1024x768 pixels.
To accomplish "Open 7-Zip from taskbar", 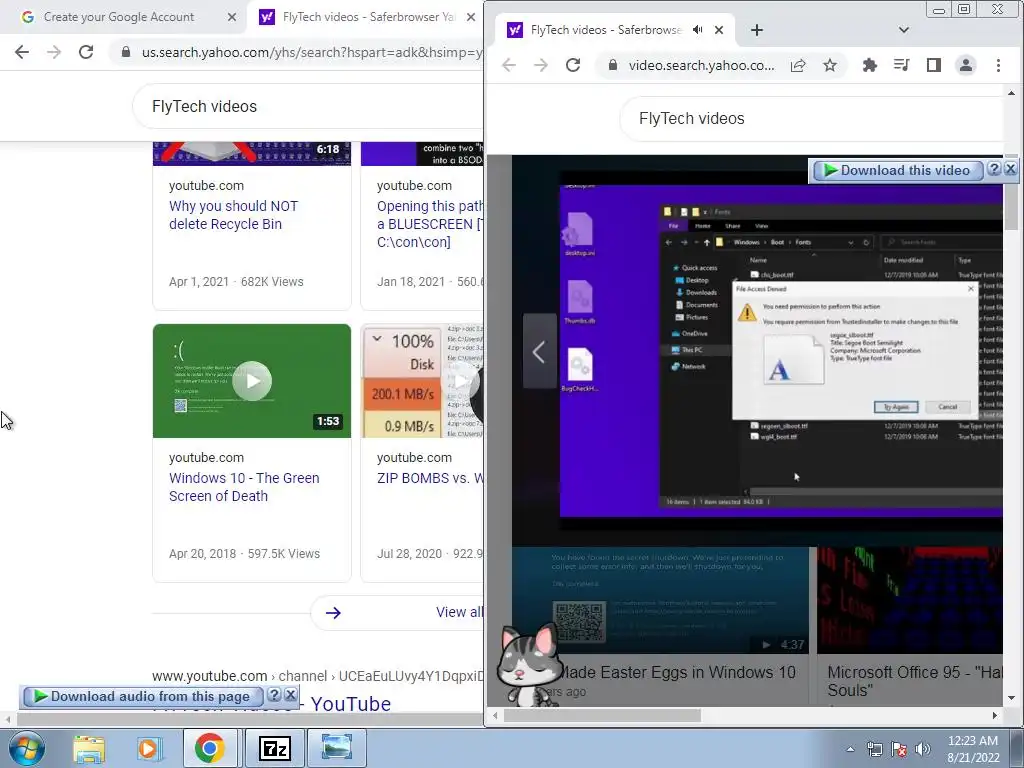I will click(274, 748).
